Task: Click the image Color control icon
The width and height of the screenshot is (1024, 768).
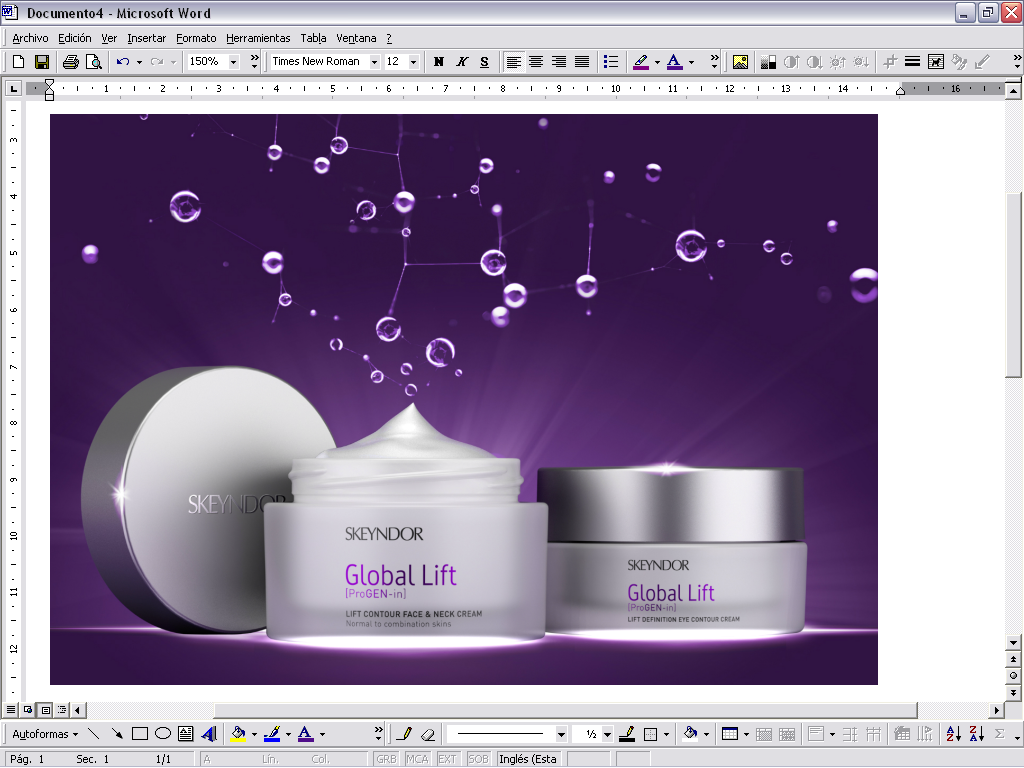Action: point(768,62)
